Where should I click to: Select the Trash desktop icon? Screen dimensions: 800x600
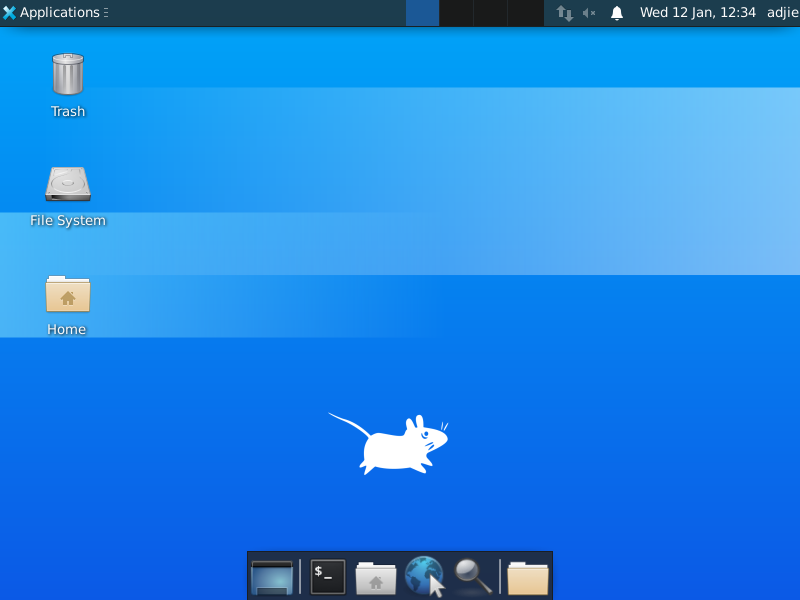pyautogui.click(x=68, y=74)
